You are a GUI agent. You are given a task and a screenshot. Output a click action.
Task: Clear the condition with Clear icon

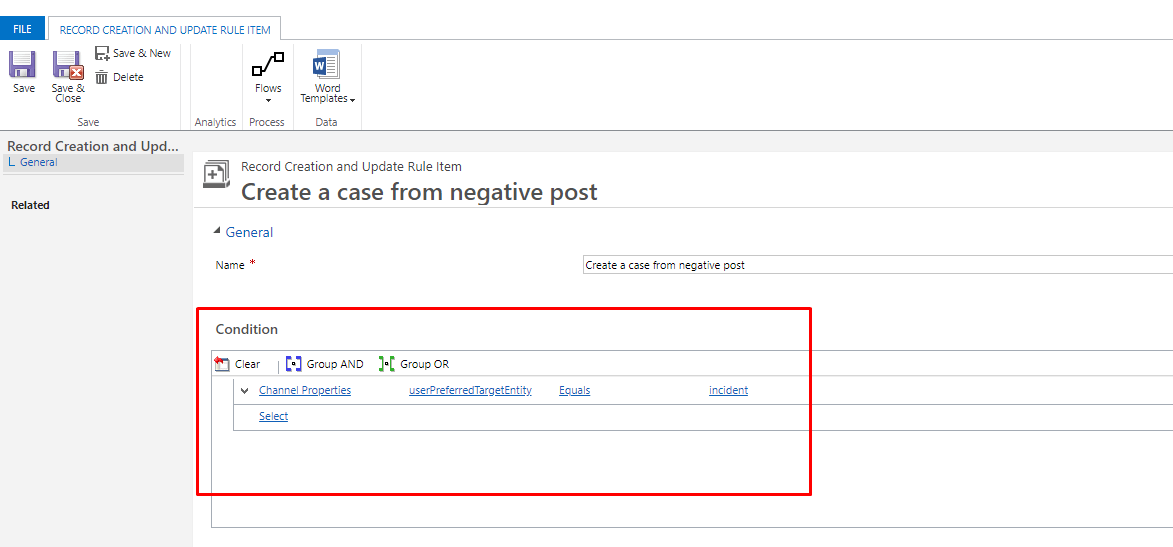pos(222,364)
